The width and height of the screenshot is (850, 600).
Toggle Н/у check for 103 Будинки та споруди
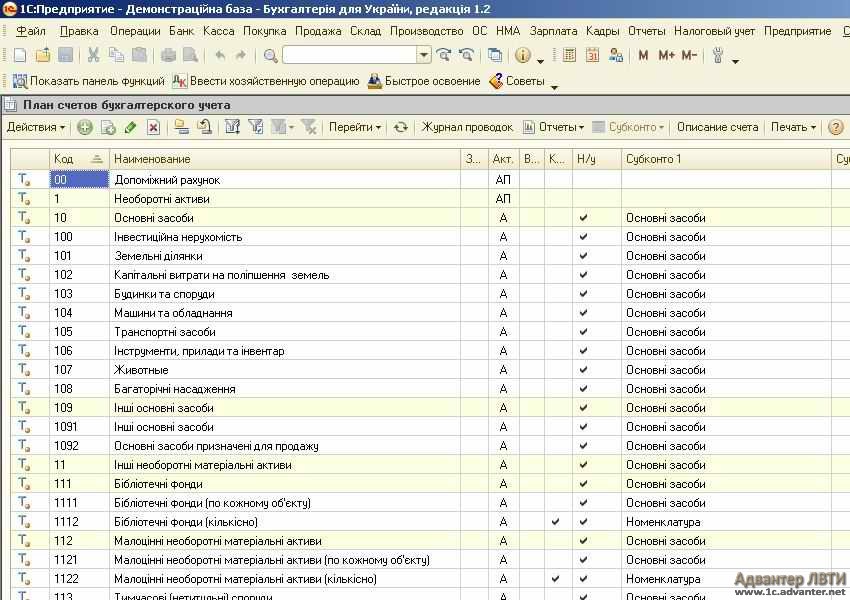[583, 294]
